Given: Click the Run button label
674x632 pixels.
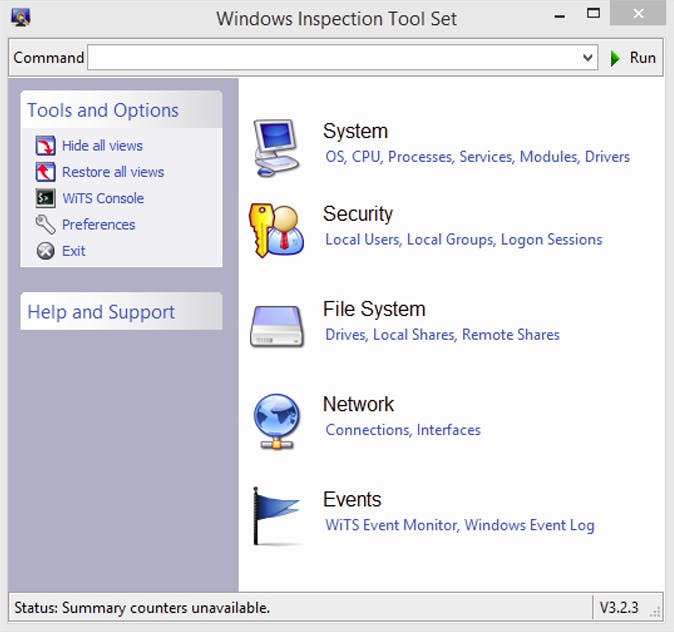Looking at the screenshot, I should (x=643, y=58).
